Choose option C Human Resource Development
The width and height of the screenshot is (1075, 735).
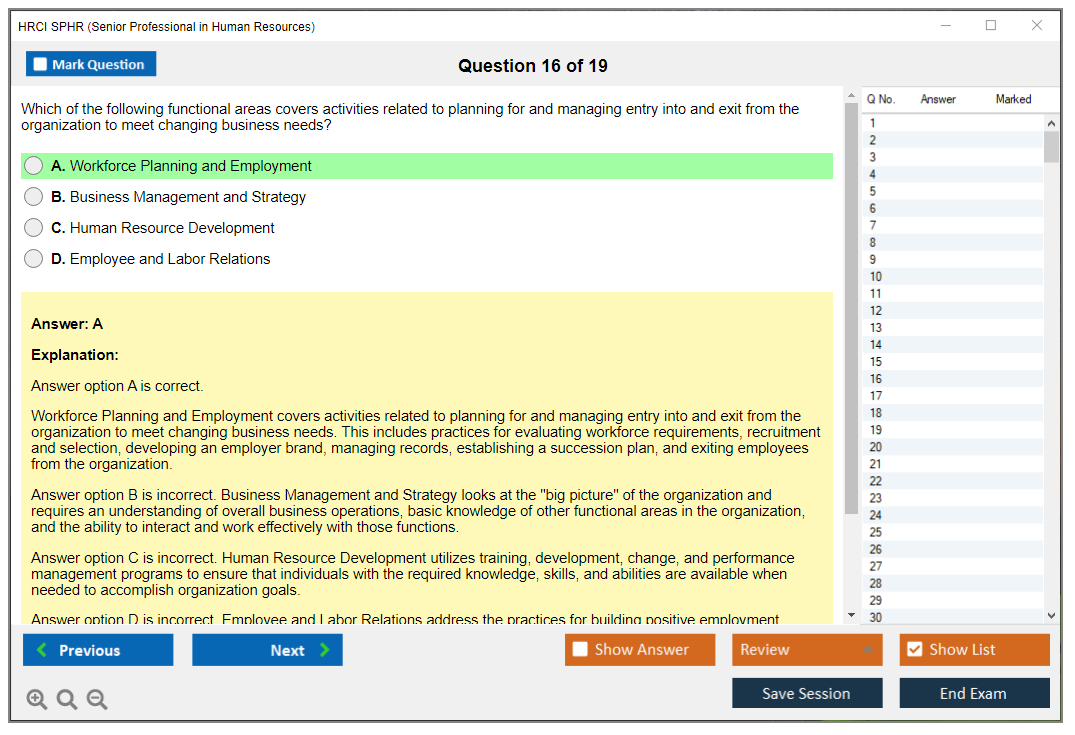pyautogui.click(x=34, y=228)
